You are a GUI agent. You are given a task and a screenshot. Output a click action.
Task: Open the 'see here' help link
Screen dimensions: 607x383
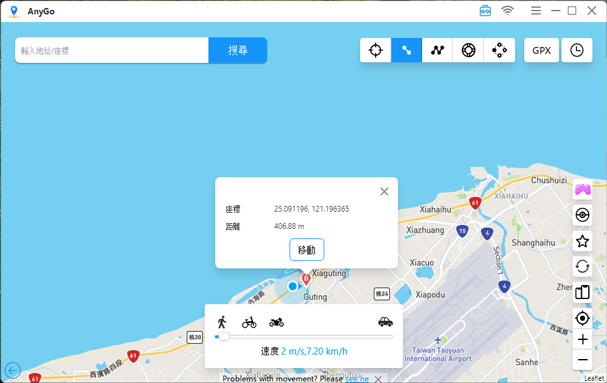pos(357,379)
